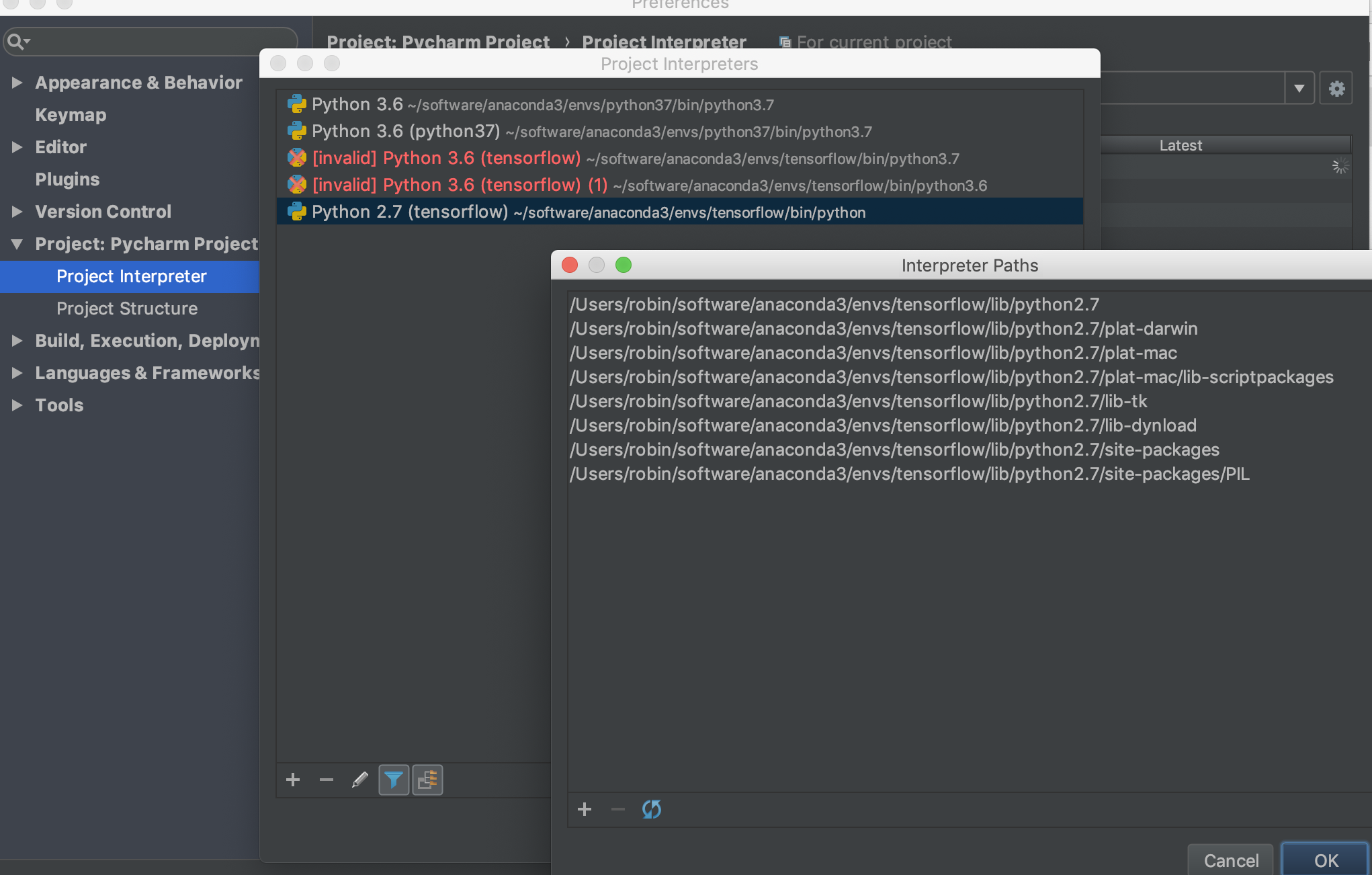Expand the Version Control section
This screenshot has height=875, width=1372.
(x=17, y=212)
